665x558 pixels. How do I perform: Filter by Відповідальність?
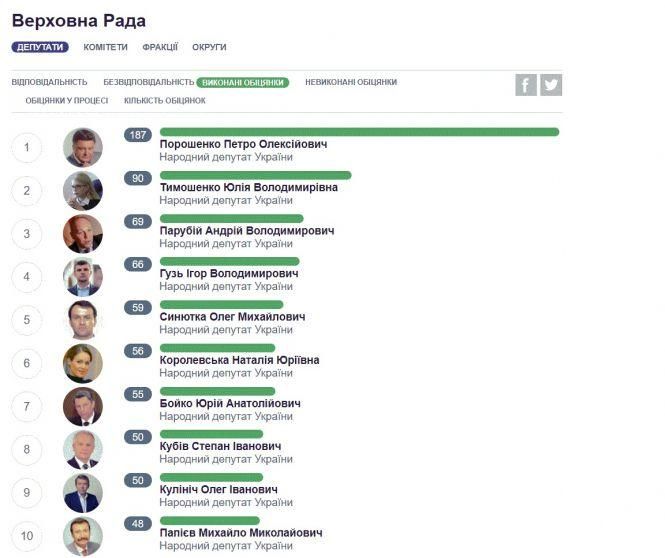click(49, 82)
